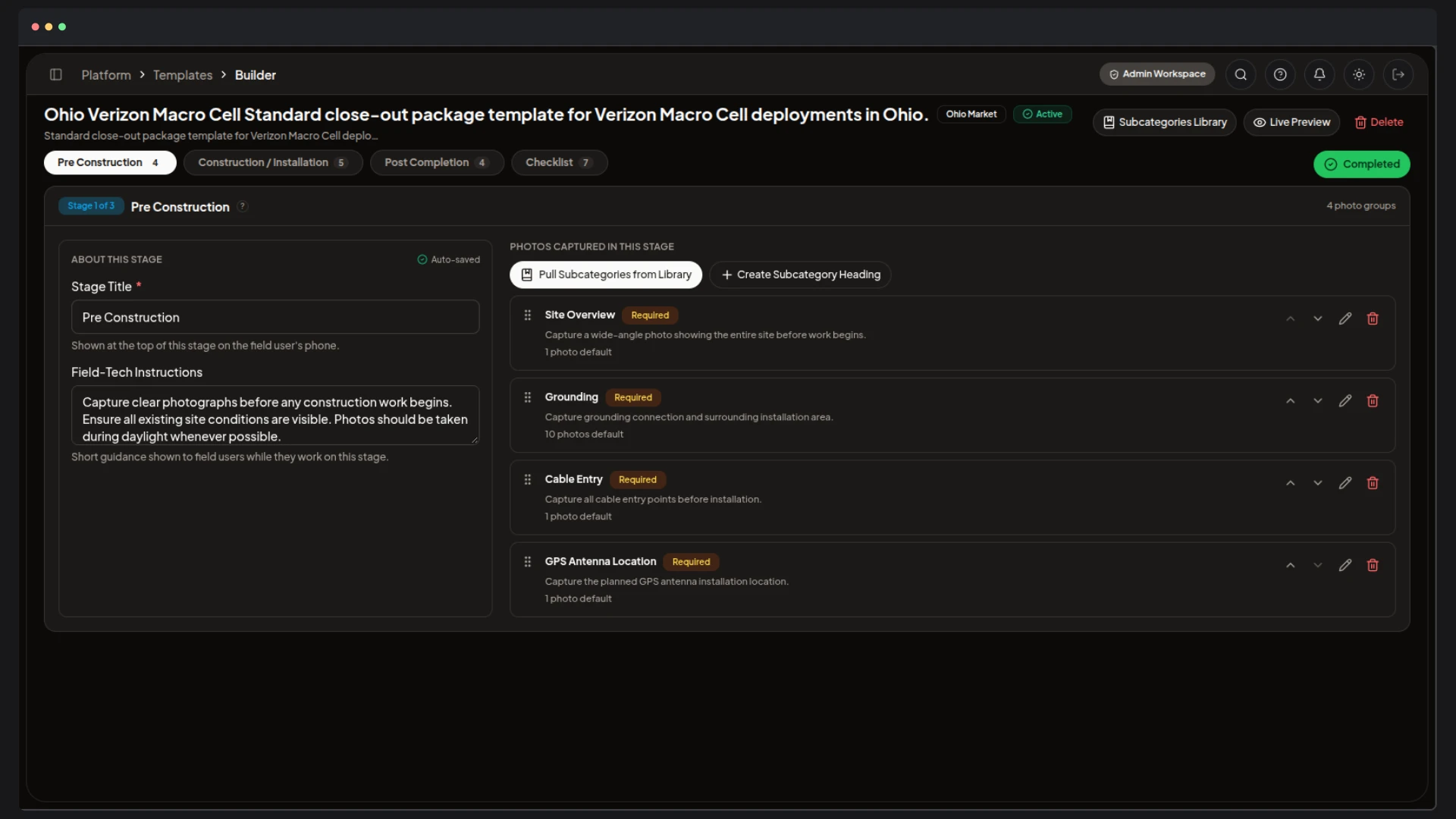1456x819 pixels.
Task: Switch to Pre Construction tab
Action: click(110, 162)
